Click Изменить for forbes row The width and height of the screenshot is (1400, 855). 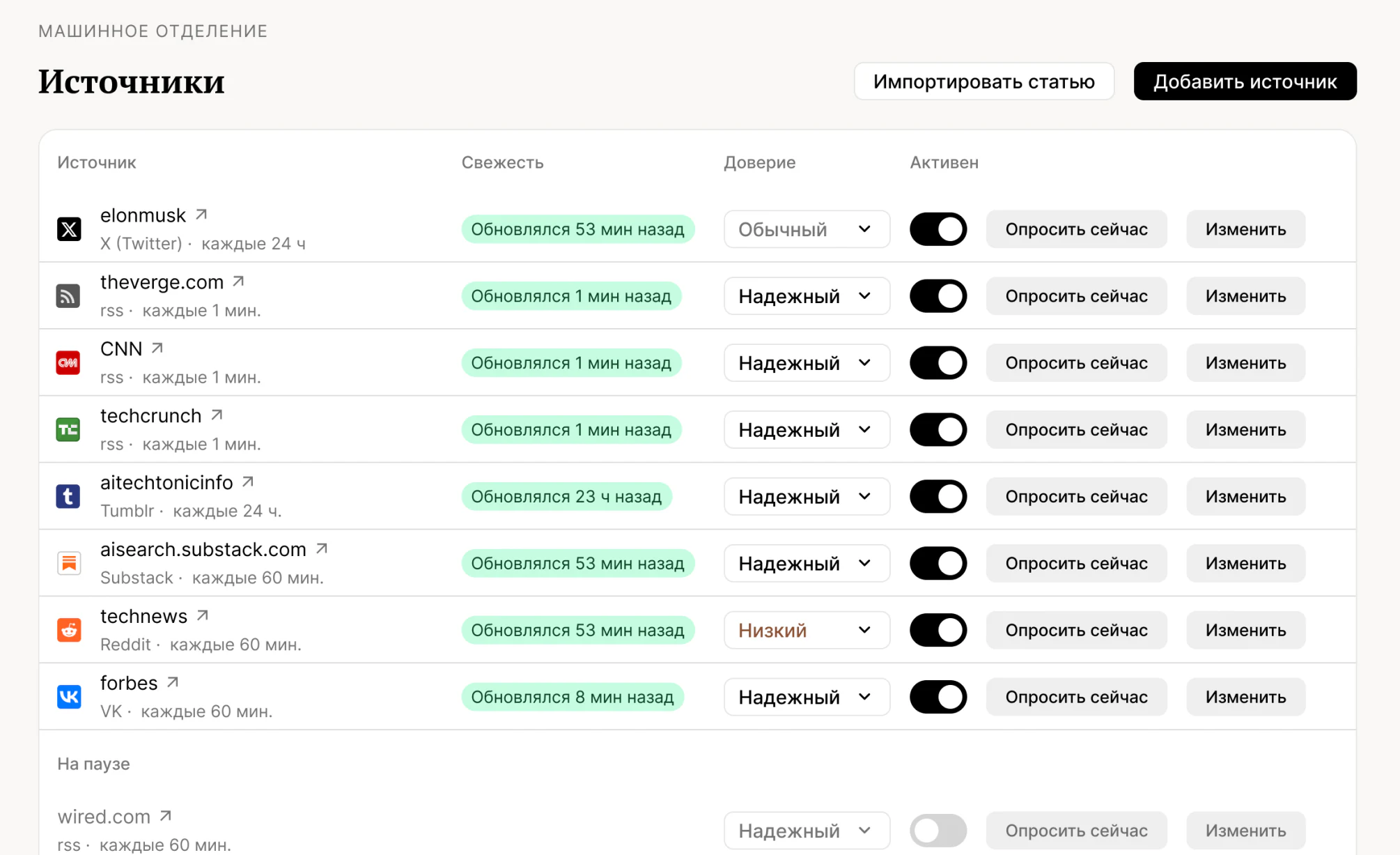tap(1245, 697)
